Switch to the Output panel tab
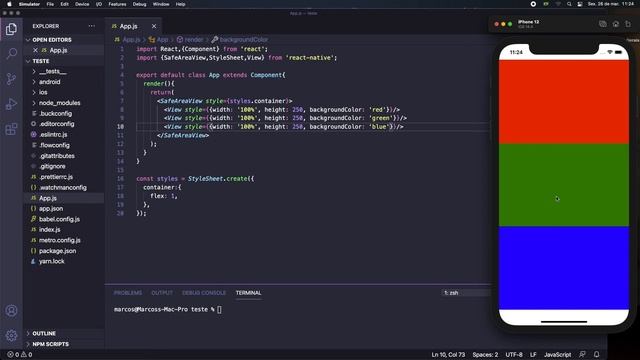This screenshot has height=360, width=640. point(162,293)
